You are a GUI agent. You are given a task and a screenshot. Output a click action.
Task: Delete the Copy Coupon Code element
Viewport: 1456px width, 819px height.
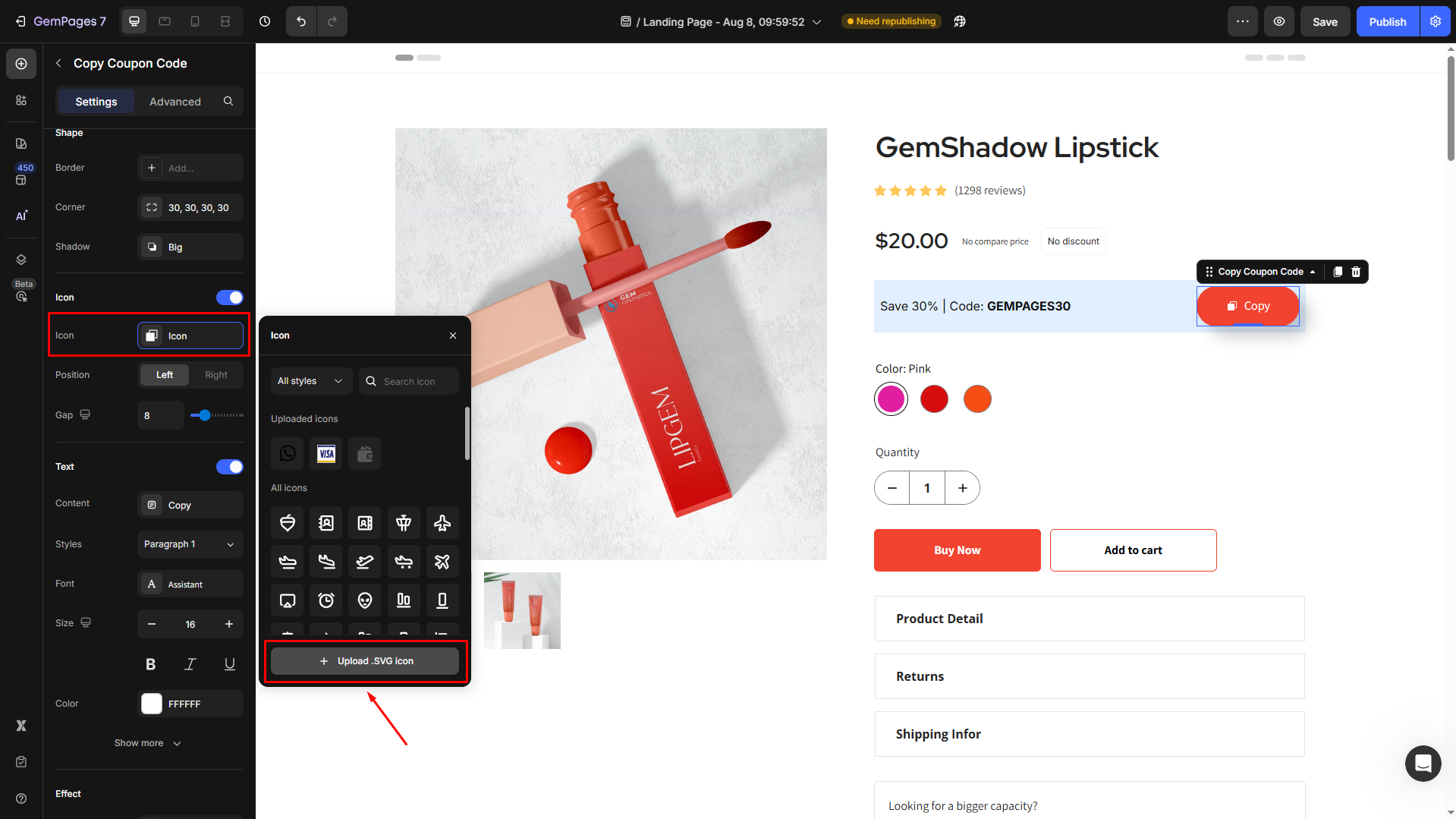[1356, 272]
